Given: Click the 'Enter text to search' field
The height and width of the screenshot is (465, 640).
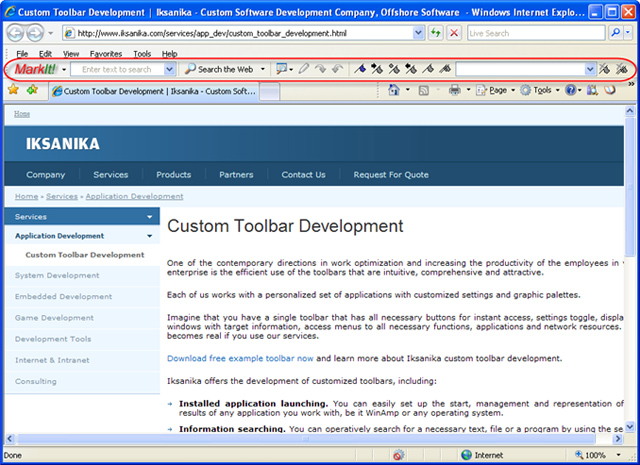Looking at the screenshot, I should pyautogui.click(x=118, y=69).
